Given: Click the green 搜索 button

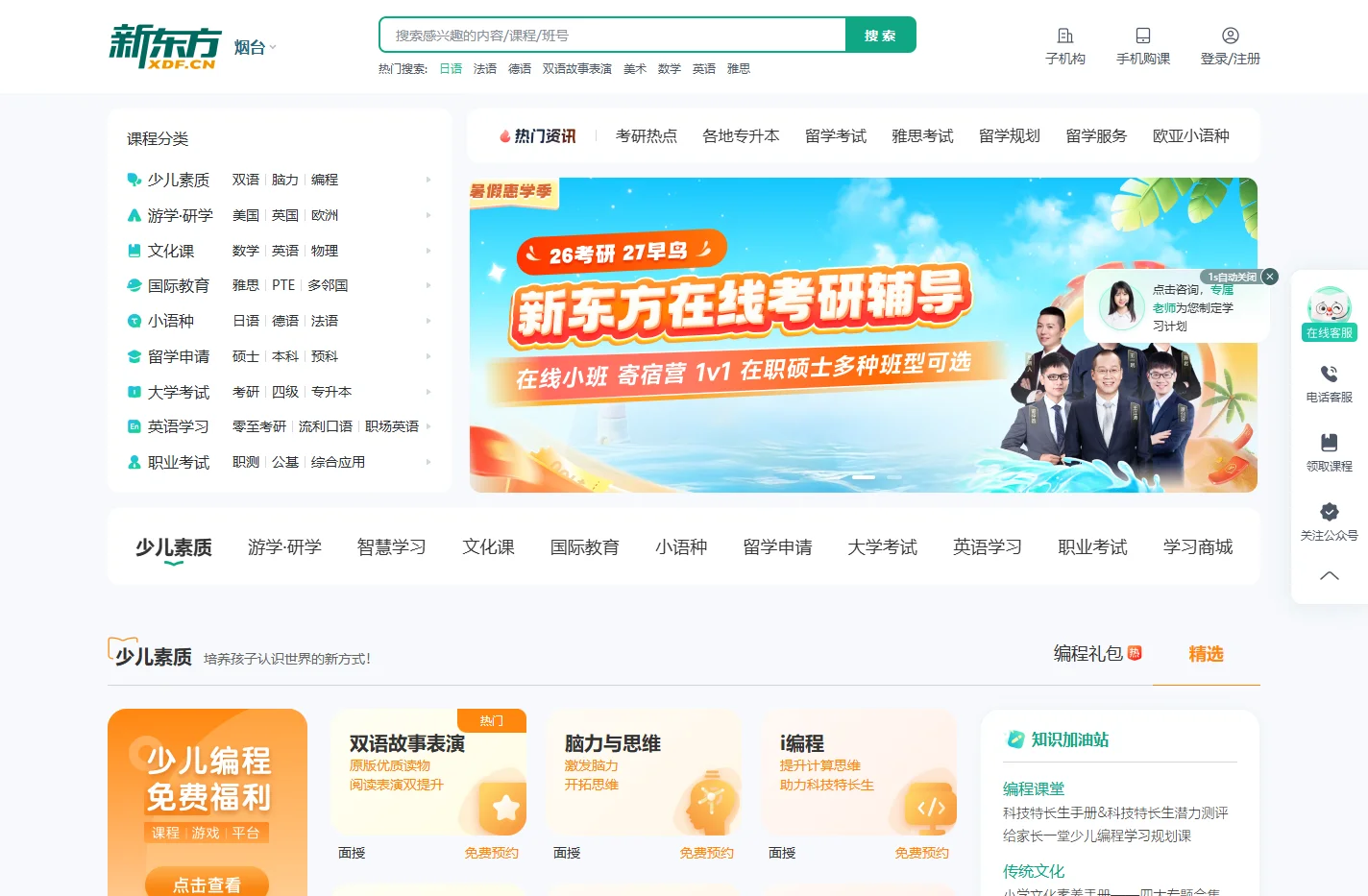Looking at the screenshot, I should point(880,35).
